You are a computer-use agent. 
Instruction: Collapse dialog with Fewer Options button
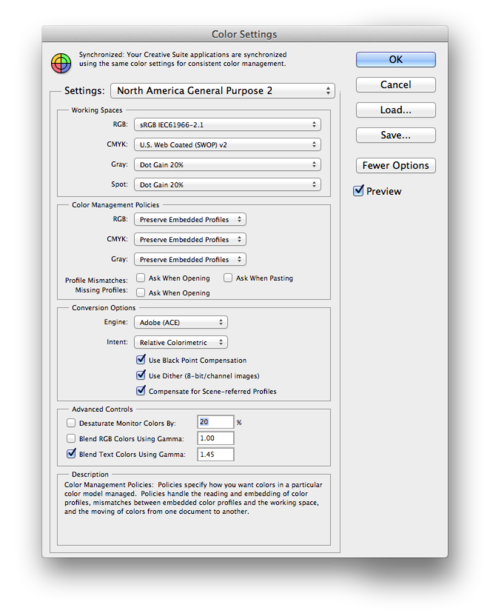(396, 165)
